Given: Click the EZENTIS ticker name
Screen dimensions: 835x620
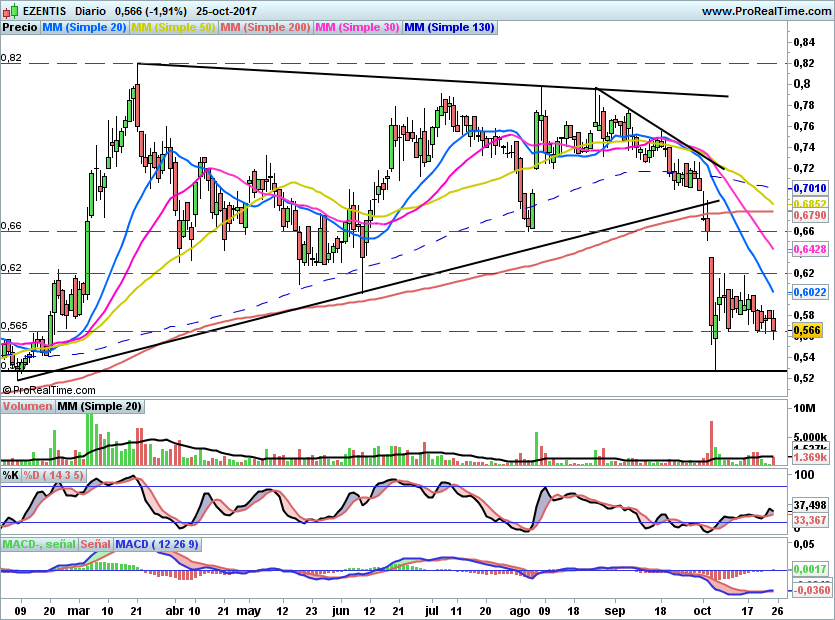Looking at the screenshot, I should (x=43, y=10).
